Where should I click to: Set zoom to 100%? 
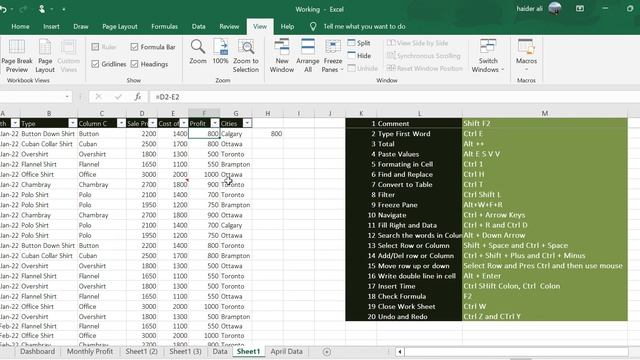pos(220,52)
